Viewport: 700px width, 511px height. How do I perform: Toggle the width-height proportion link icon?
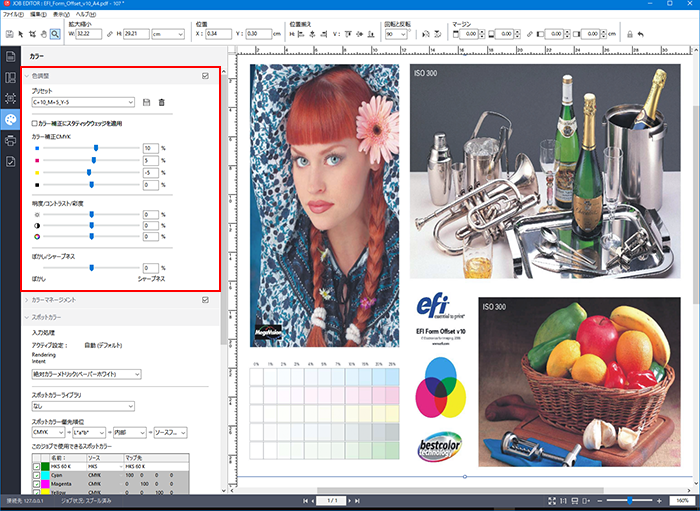[x=109, y=34]
